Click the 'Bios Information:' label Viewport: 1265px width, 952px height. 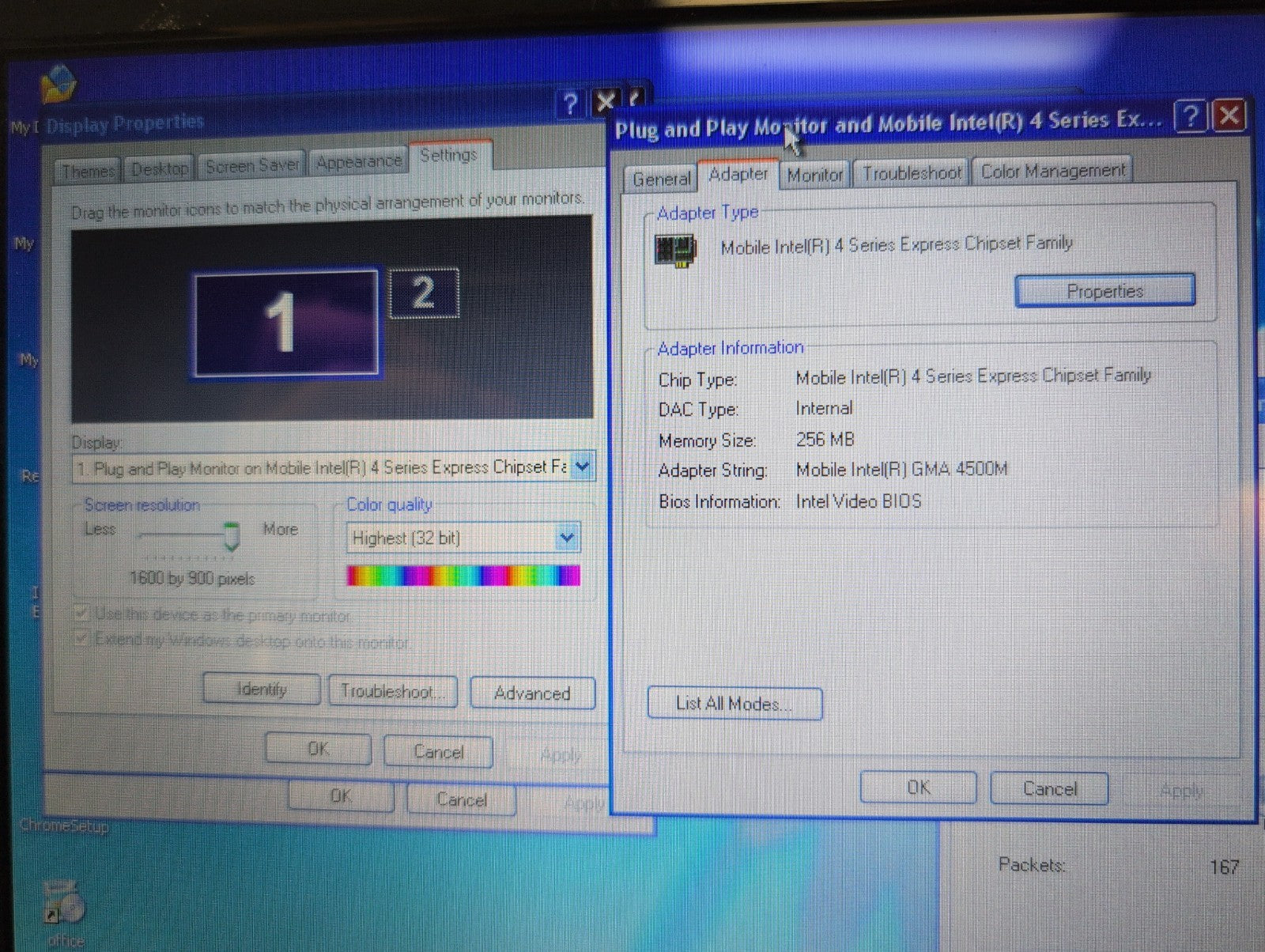pos(719,501)
